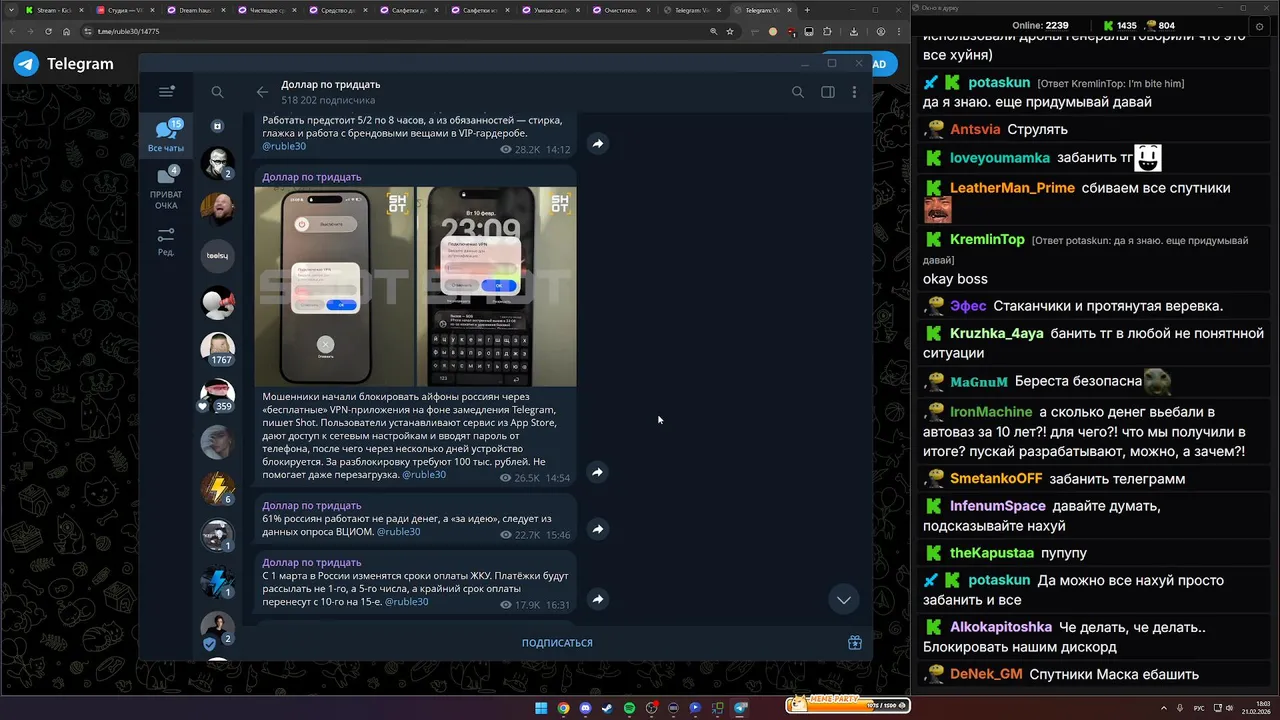Open chat with the 359 unread badge
The height and width of the screenshot is (720, 1280).
217,395
